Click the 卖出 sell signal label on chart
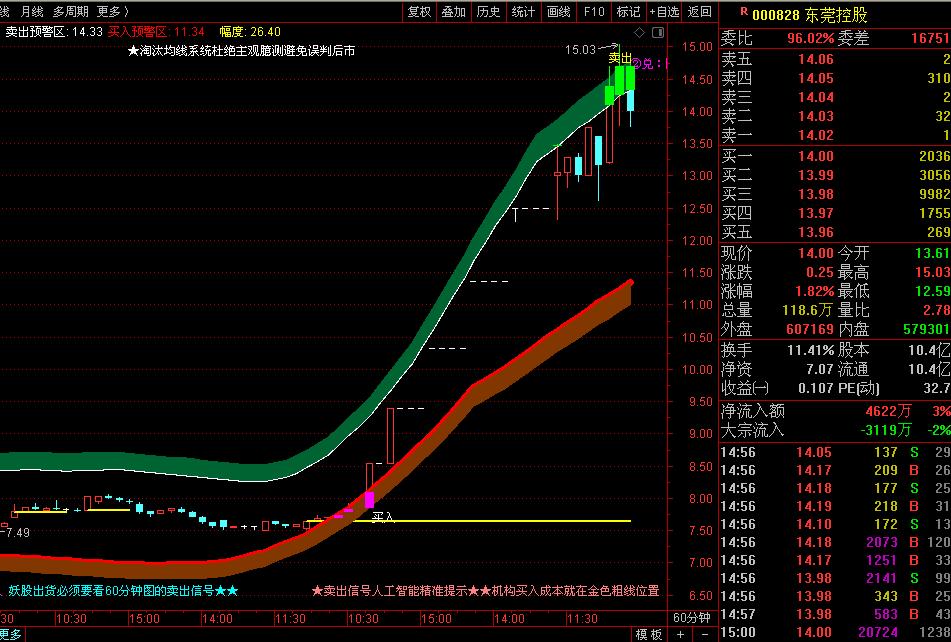The height and width of the screenshot is (642, 951). click(x=618, y=60)
